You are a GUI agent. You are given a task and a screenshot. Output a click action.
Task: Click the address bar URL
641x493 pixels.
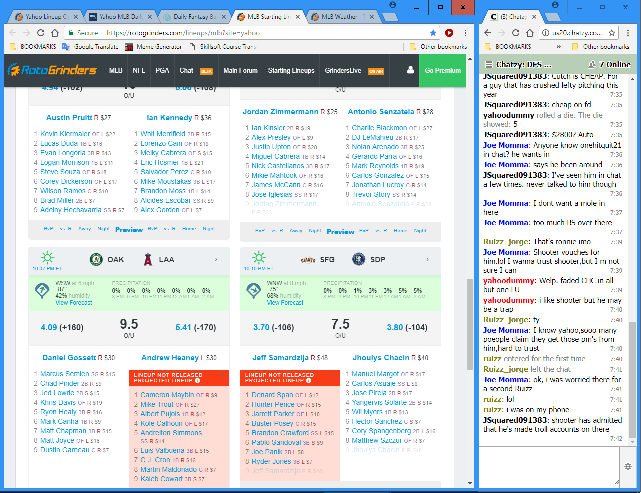click(183, 33)
